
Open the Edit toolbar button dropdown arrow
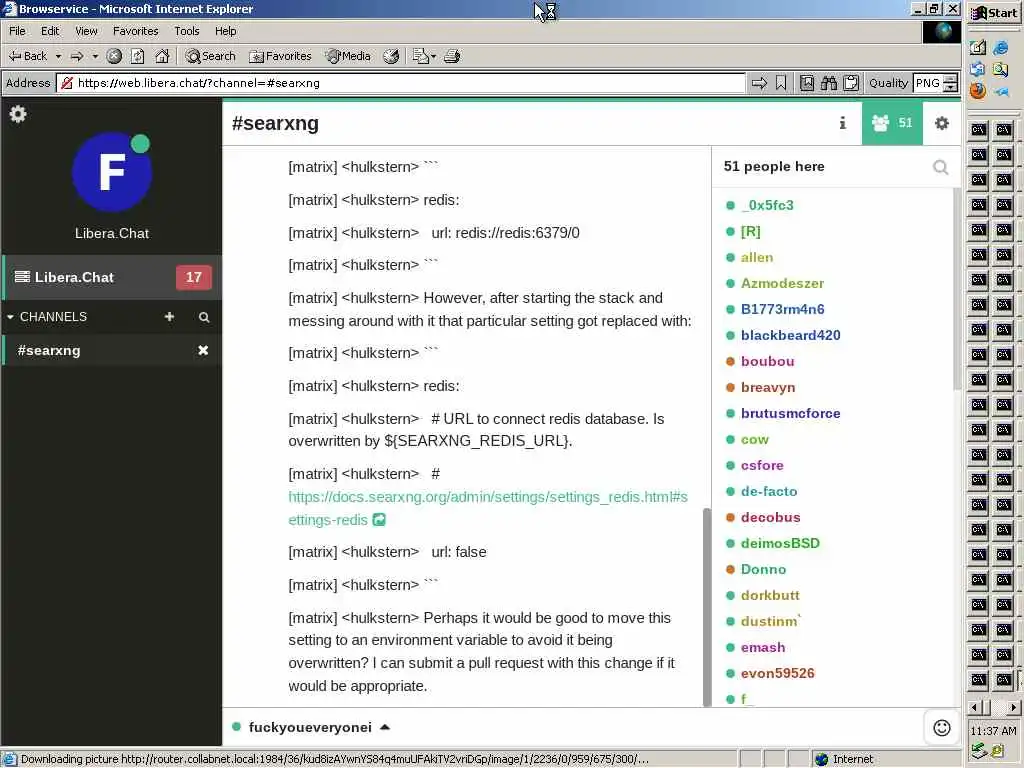433,56
